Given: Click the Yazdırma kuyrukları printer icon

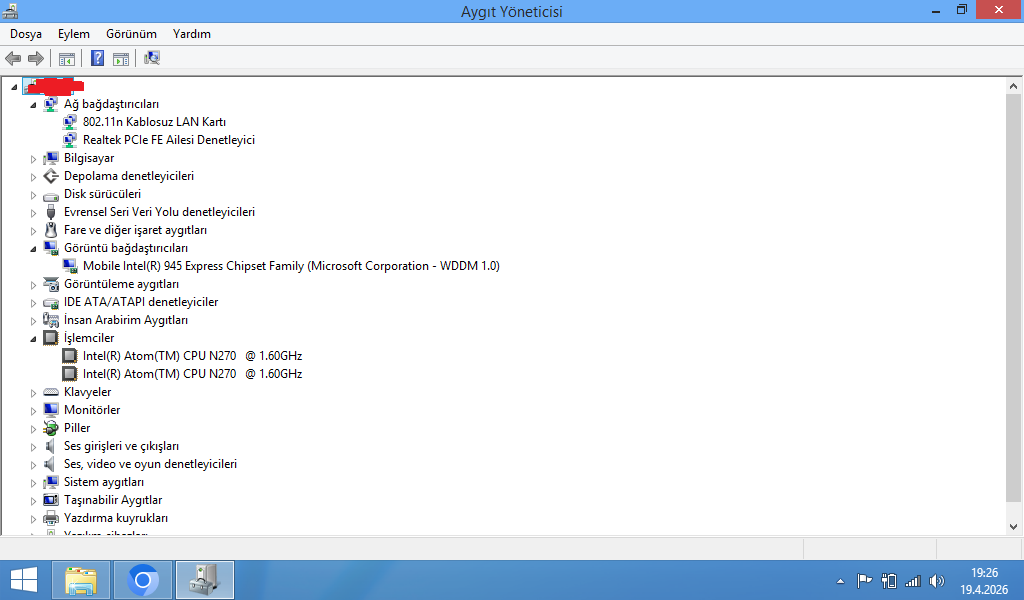Looking at the screenshot, I should point(51,518).
